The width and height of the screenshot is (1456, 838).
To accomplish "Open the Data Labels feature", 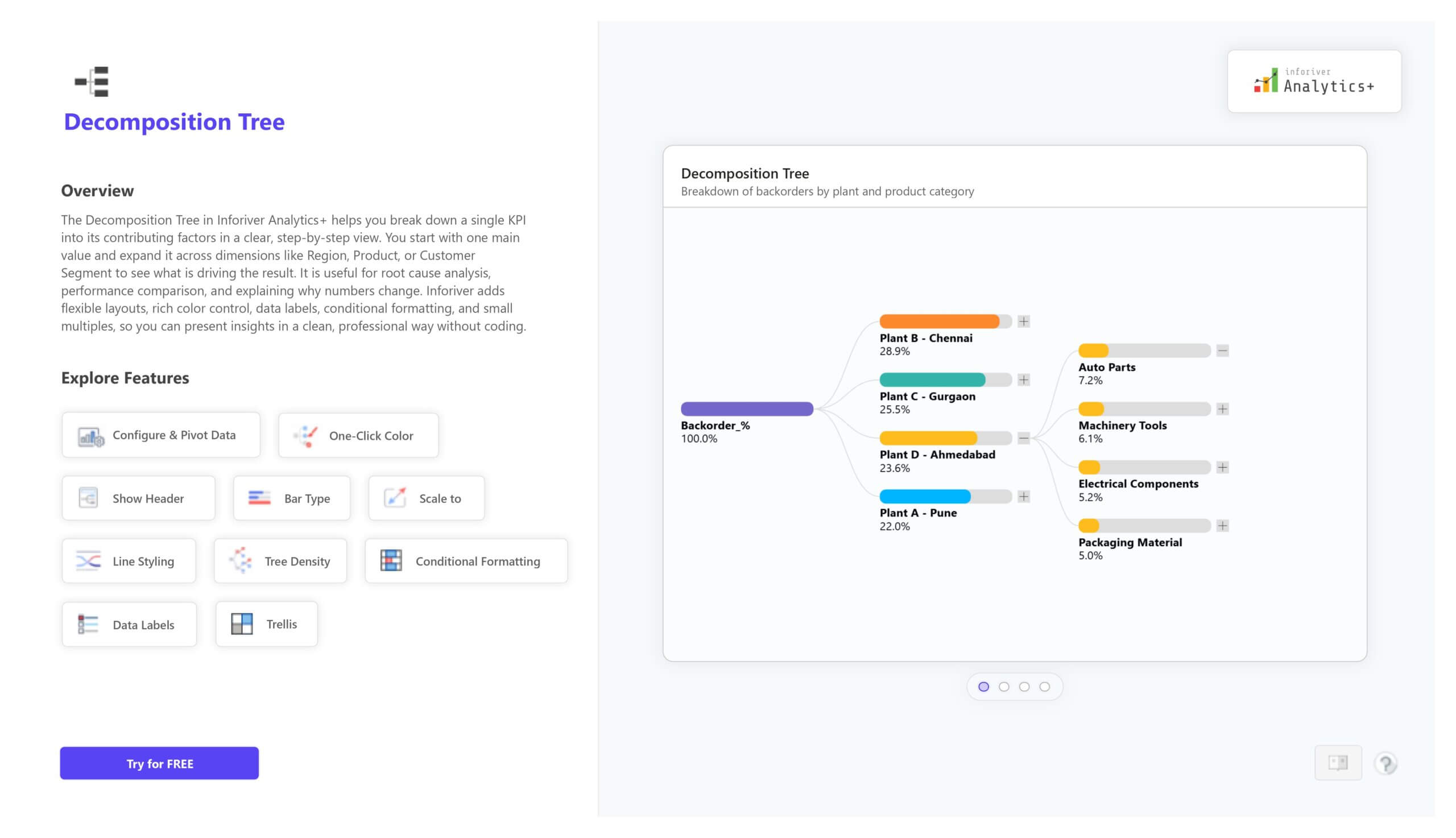I will point(129,625).
